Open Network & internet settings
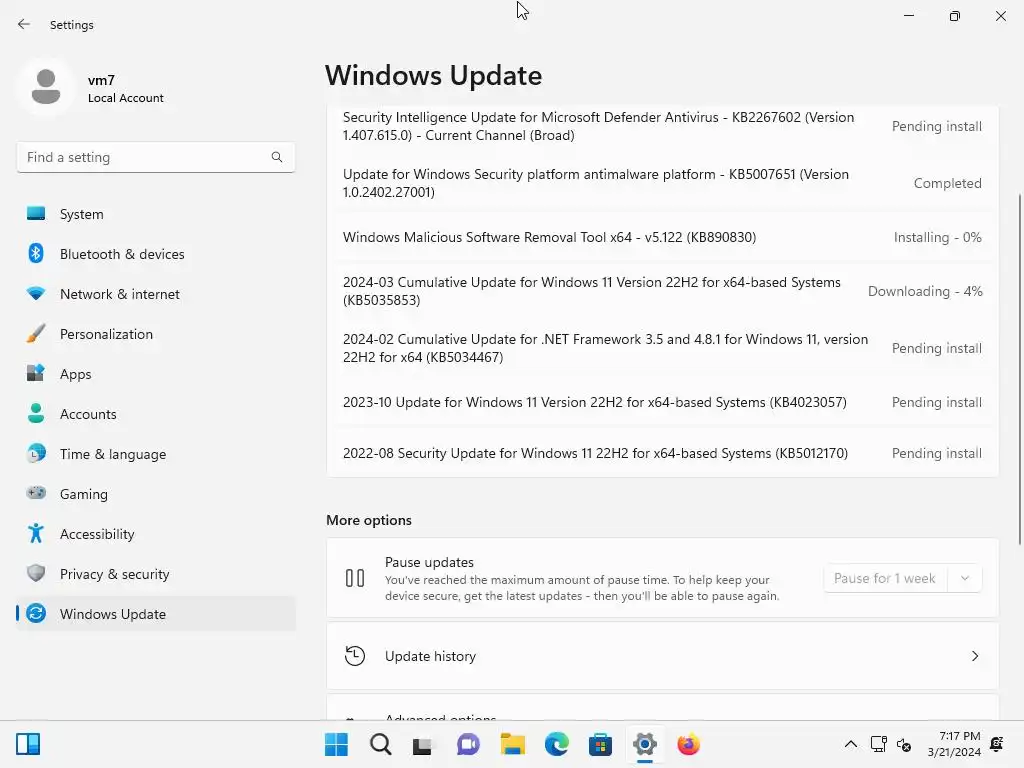 [120, 294]
